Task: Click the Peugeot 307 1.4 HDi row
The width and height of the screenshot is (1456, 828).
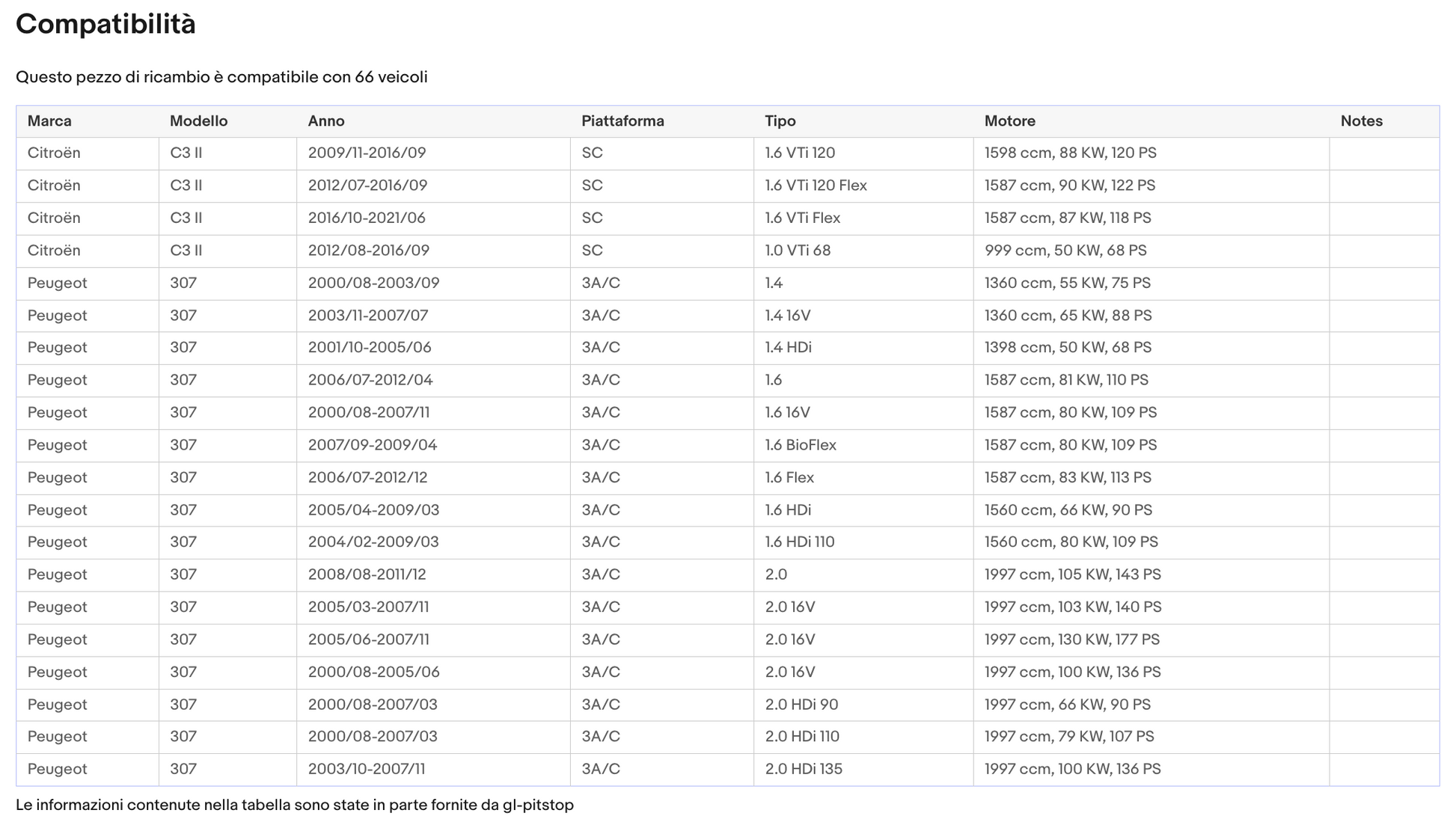Action: point(727,348)
